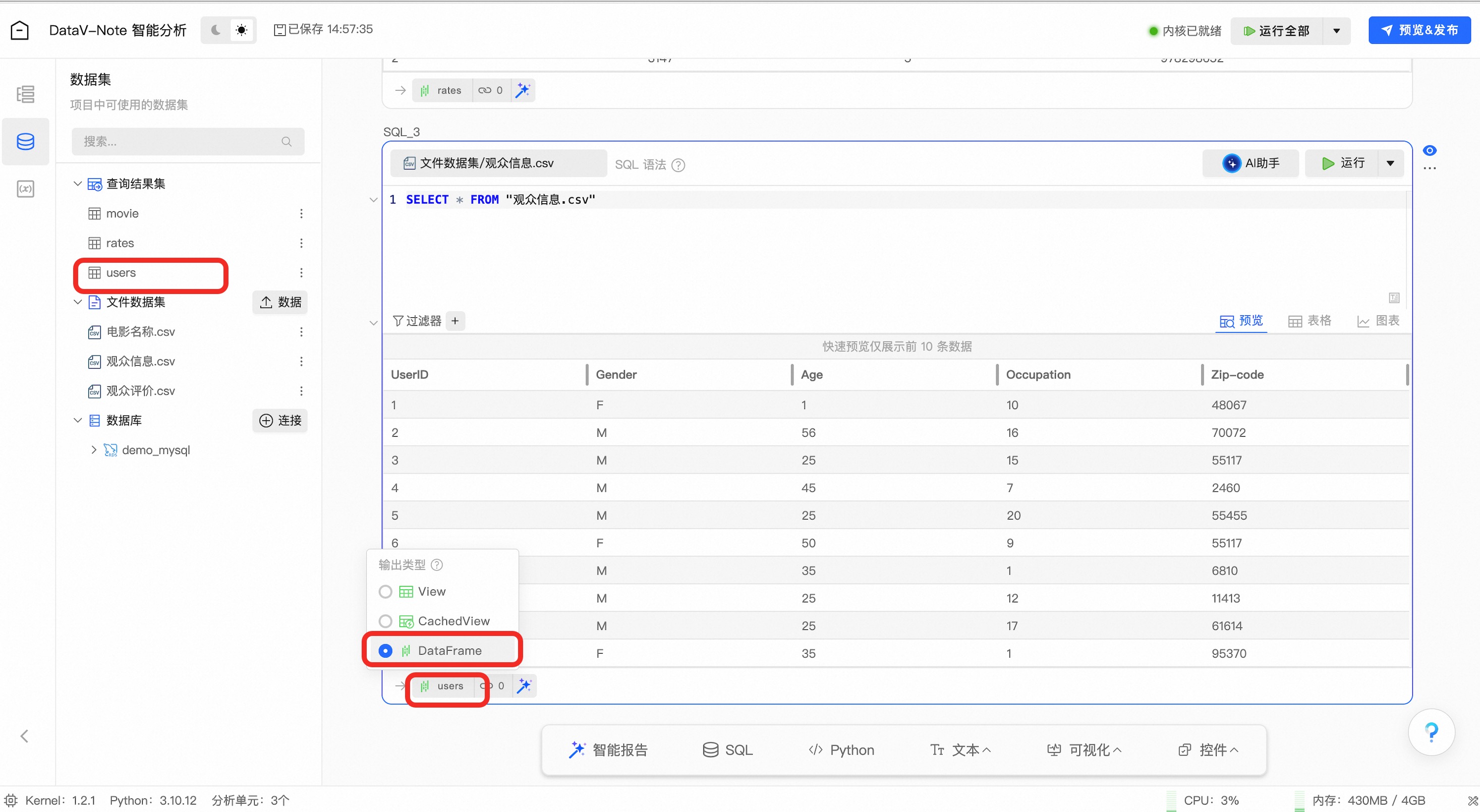Image resolution: width=1480 pixels, height=812 pixels.
Task: Open the Run All dropdown arrow
Action: [x=1336, y=31]
